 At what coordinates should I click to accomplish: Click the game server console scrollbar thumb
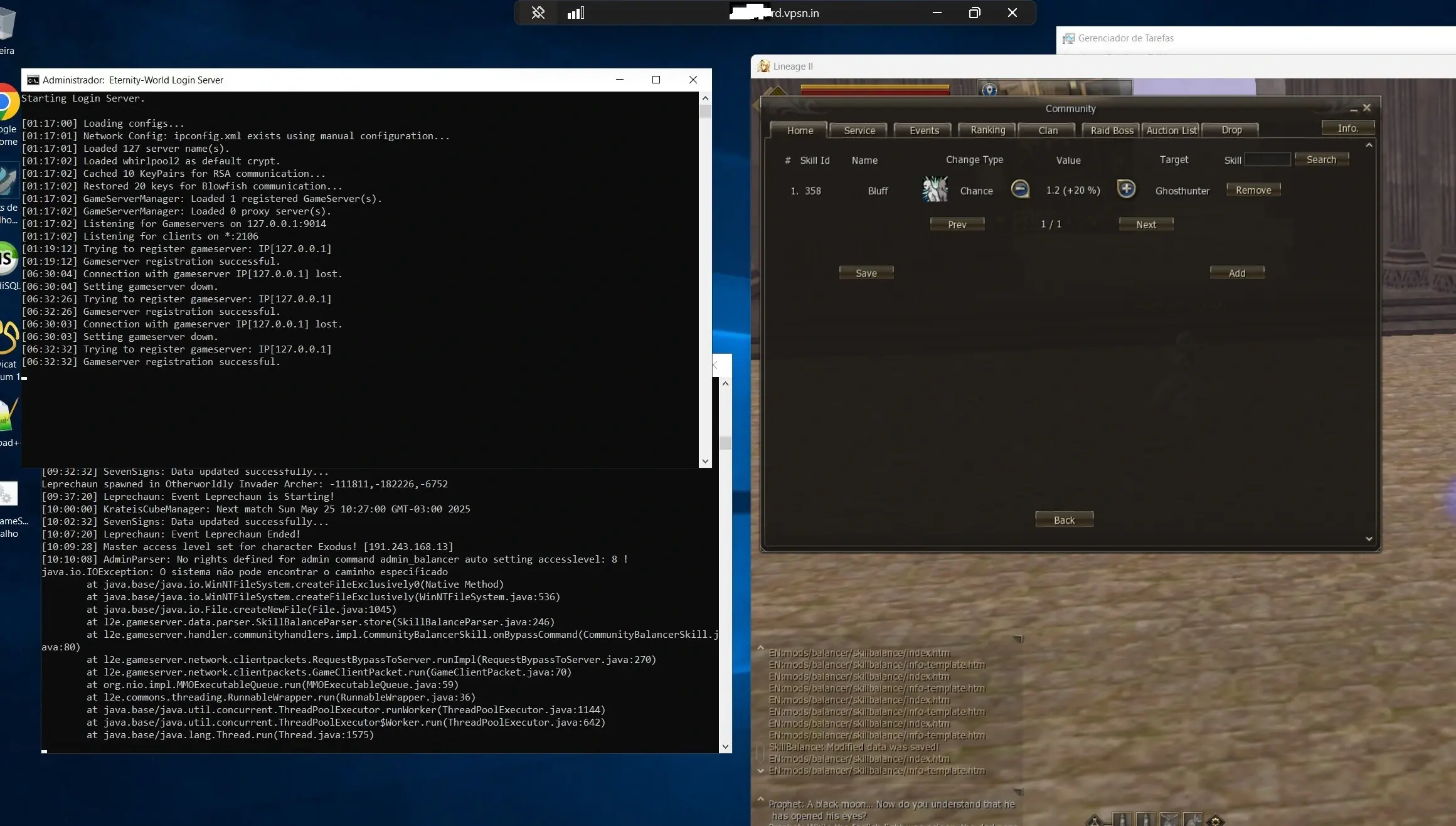point(725,443)
